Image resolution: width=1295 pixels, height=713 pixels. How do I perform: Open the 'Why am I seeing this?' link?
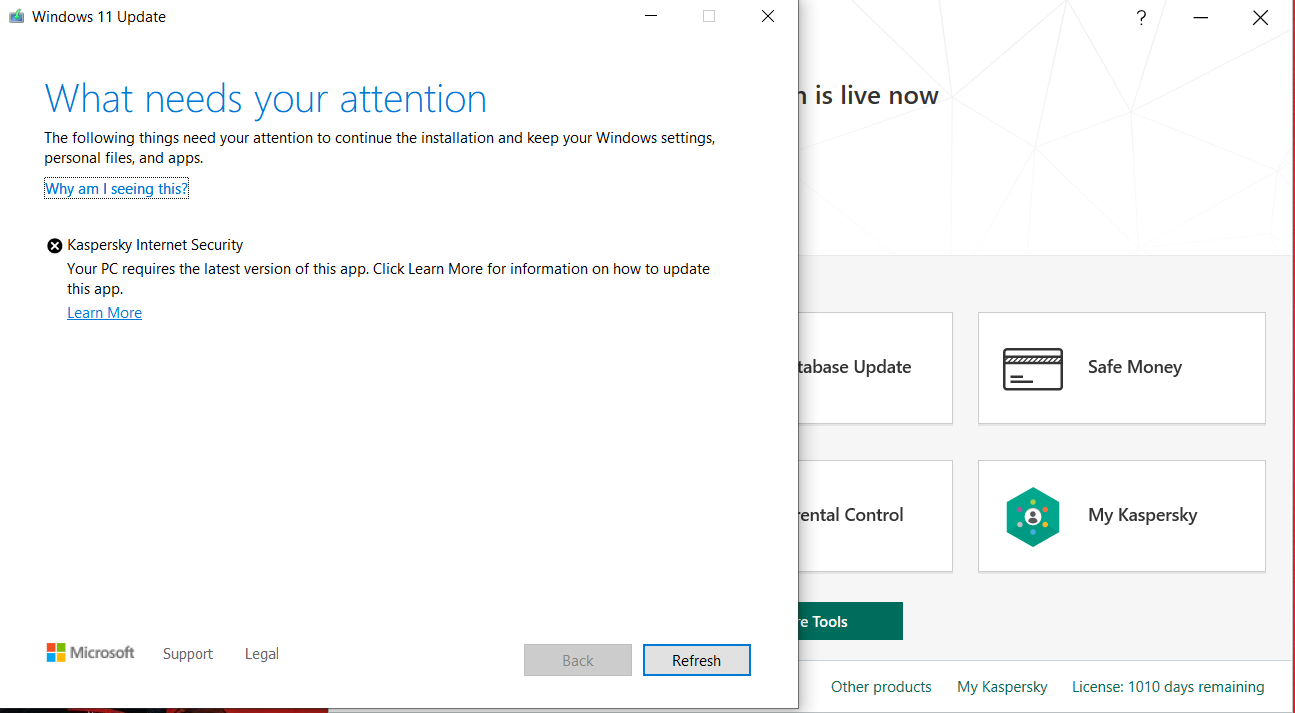coord(116,188)
